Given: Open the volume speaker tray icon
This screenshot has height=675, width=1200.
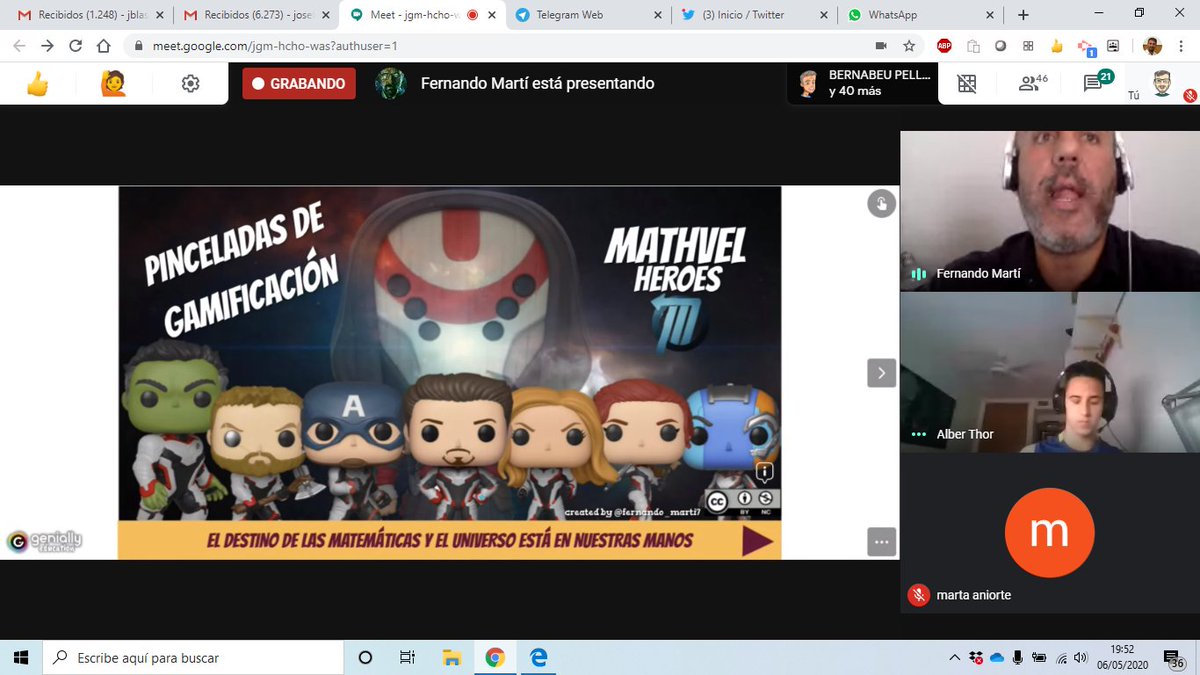Looking at the screenshot, I should [1082, 657].
